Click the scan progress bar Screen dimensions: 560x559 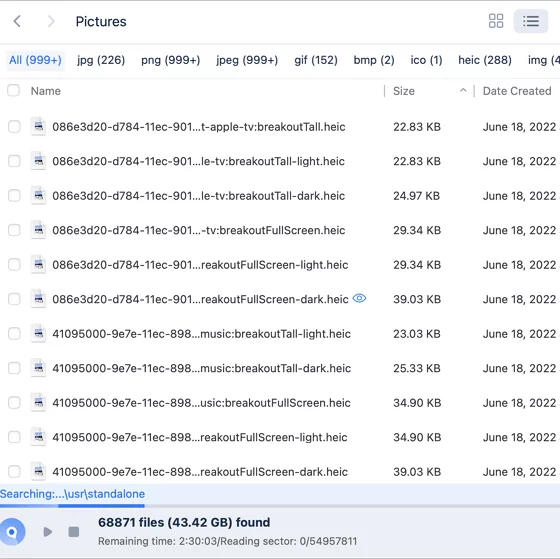[x=280, y=506]
